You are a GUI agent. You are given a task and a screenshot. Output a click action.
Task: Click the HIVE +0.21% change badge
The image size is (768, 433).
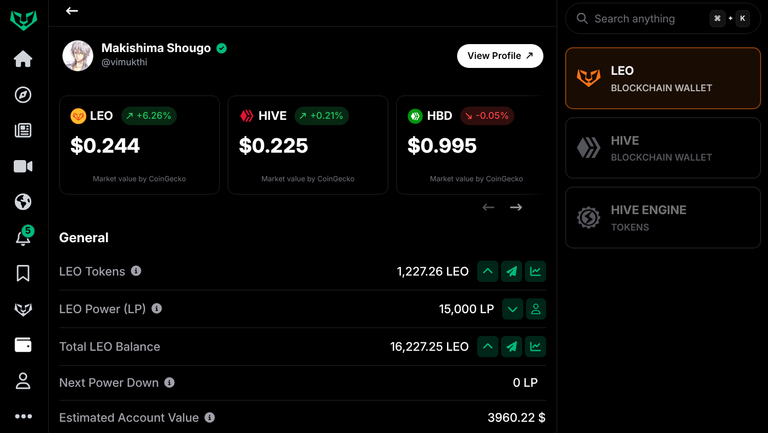pyautogui.click(x=321, y=116)
